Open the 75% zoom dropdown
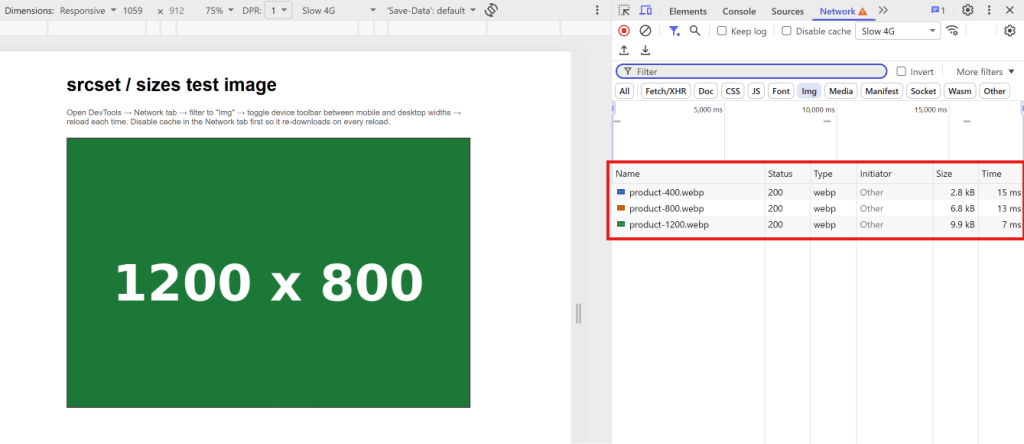Viewport: 1024px width, 444px height. (x=219, y=10)
